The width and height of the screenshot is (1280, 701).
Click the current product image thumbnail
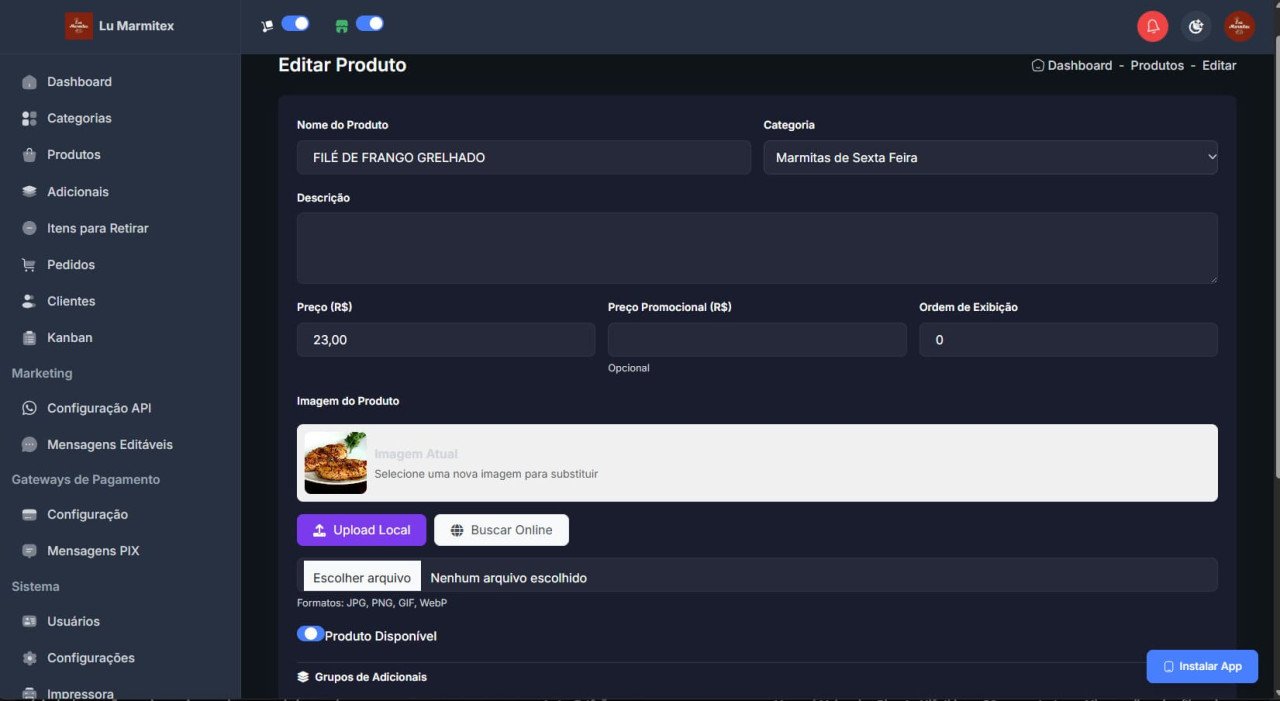tap(334, 462)
